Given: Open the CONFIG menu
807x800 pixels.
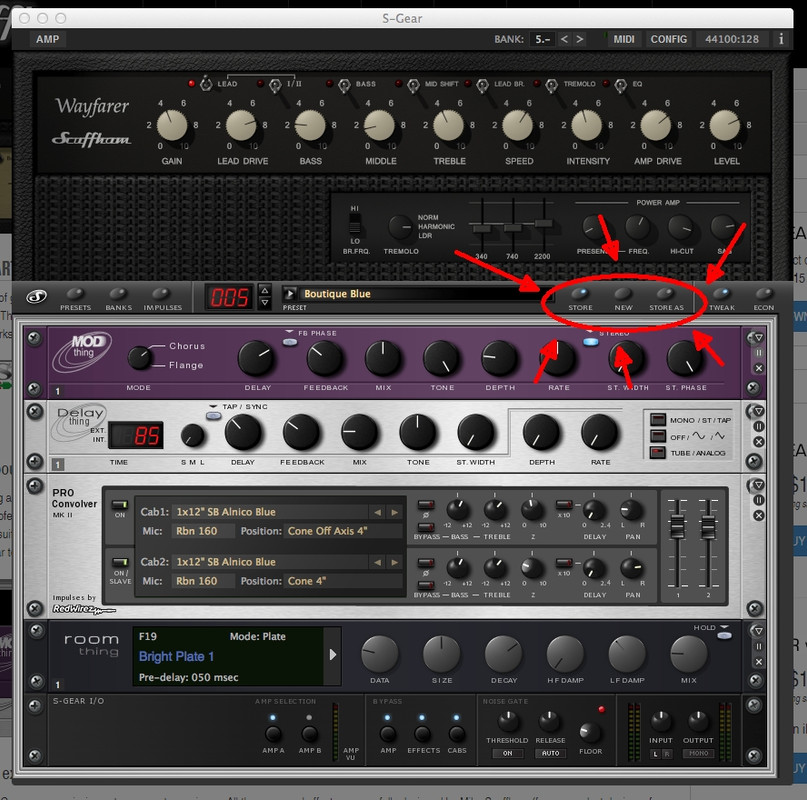Looking at the screenshot, I should click(x=669, y=39).
